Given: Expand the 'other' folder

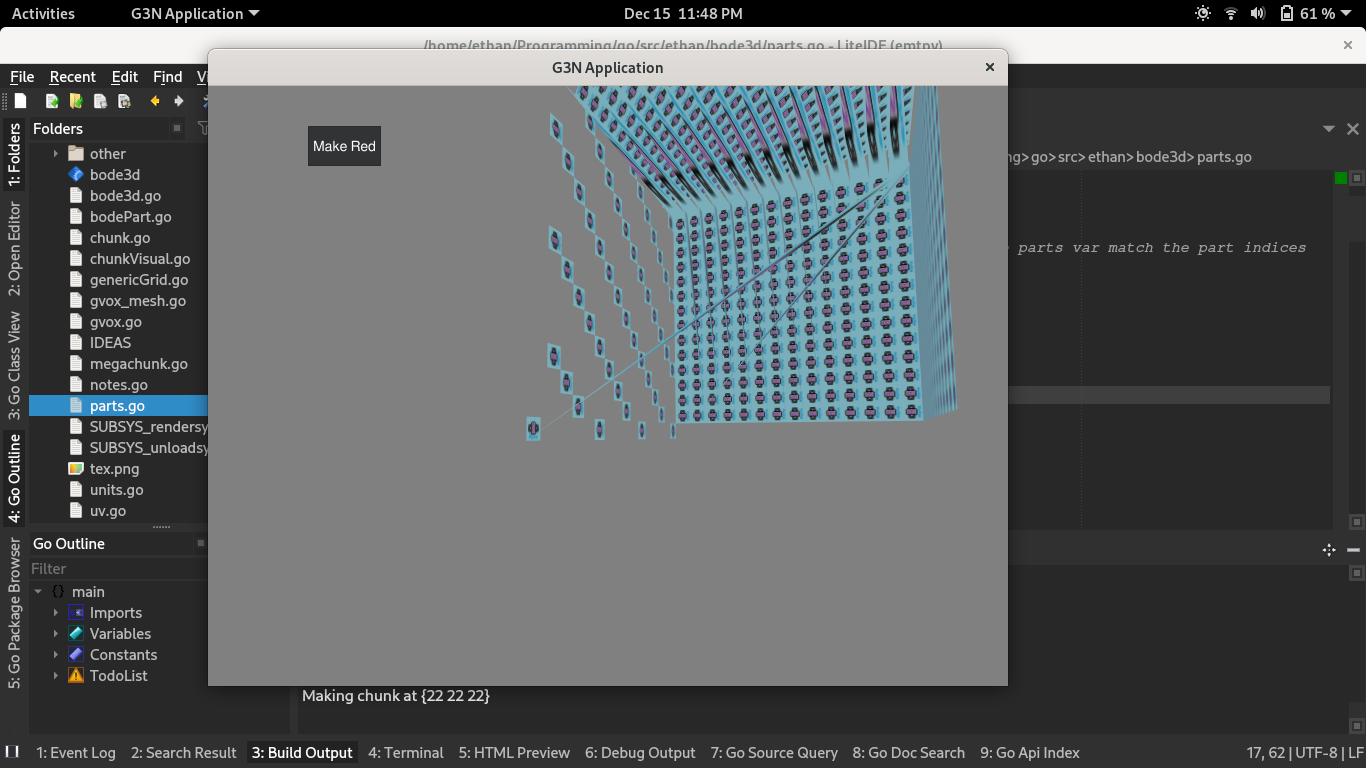Looking at the screenshot, I should click(x=56, y=154).
